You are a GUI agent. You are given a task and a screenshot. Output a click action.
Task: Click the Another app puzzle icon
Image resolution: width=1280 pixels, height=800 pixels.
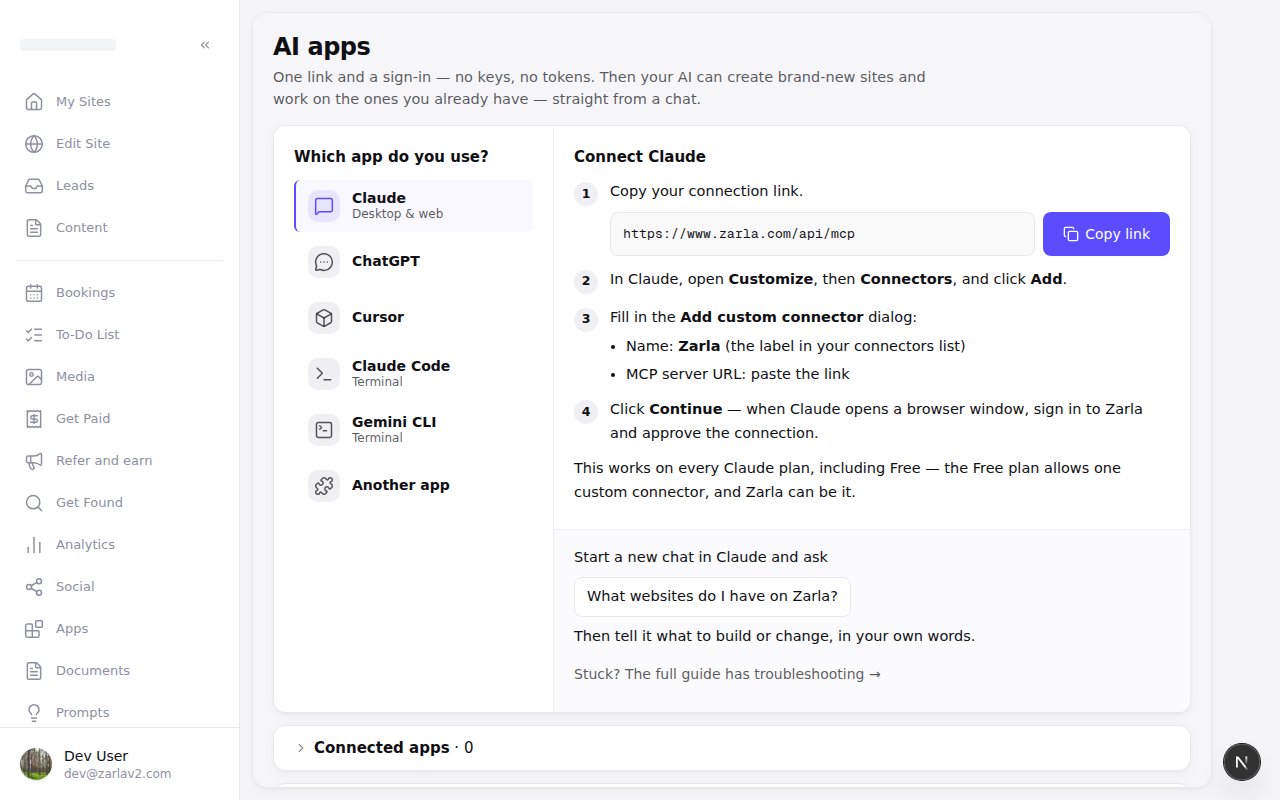pyautogui.click(x=324, y=486)
